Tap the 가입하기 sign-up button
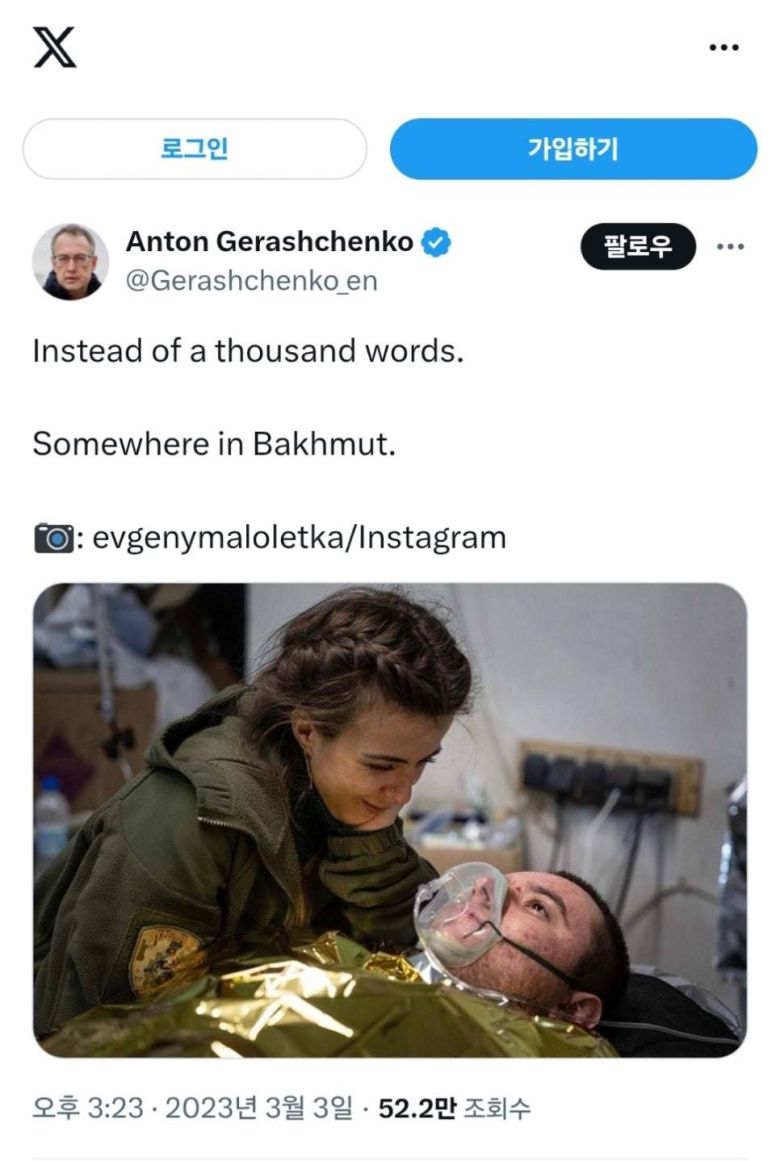This screenshot has width=780, height=1161. click(x=573, y=149)
